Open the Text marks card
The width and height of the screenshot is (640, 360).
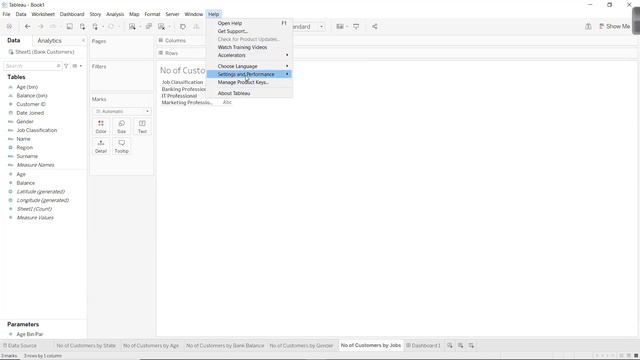click(142, 127)
